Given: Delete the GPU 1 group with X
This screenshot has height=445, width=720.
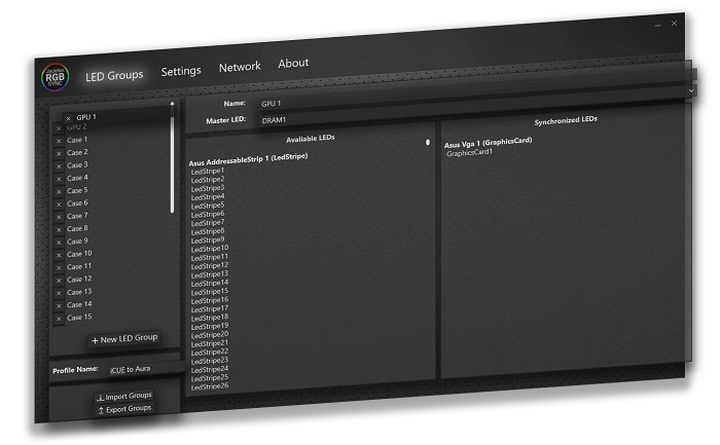Looking at the screenshot, I should (68, 118).
